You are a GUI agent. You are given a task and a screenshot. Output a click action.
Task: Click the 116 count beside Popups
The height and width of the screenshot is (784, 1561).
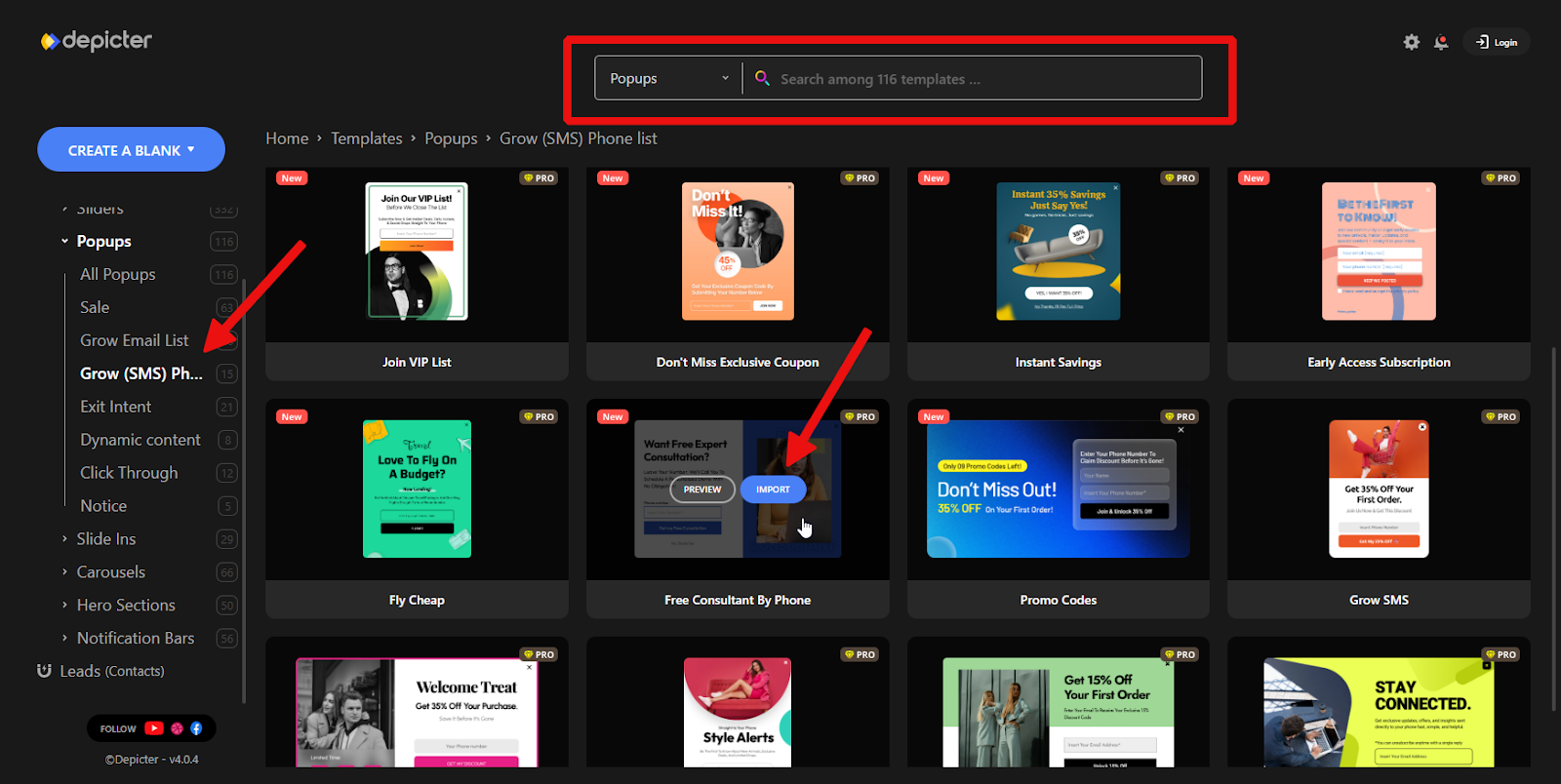point(224,242)
